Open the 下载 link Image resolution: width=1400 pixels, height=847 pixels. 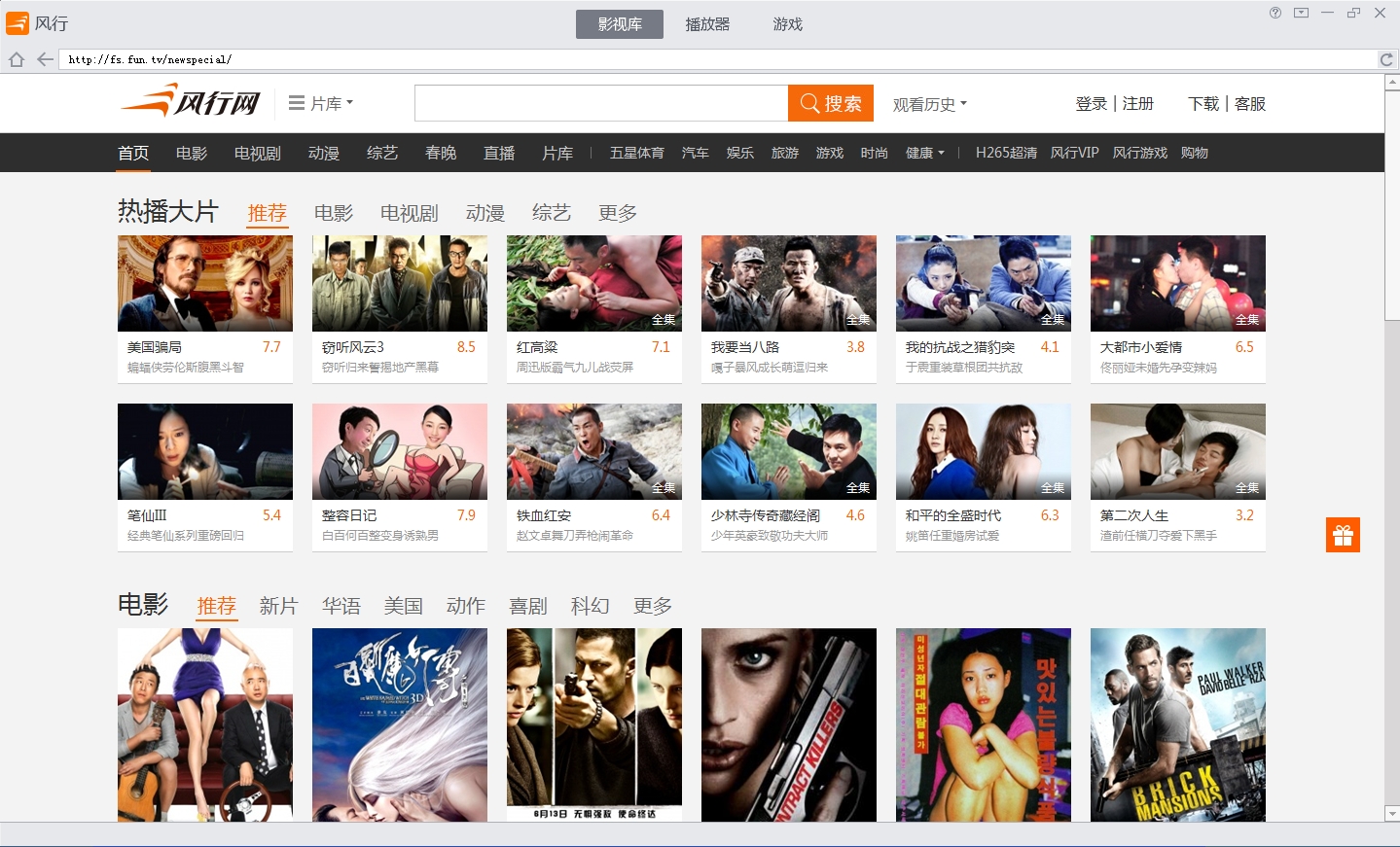(1203, 103)
